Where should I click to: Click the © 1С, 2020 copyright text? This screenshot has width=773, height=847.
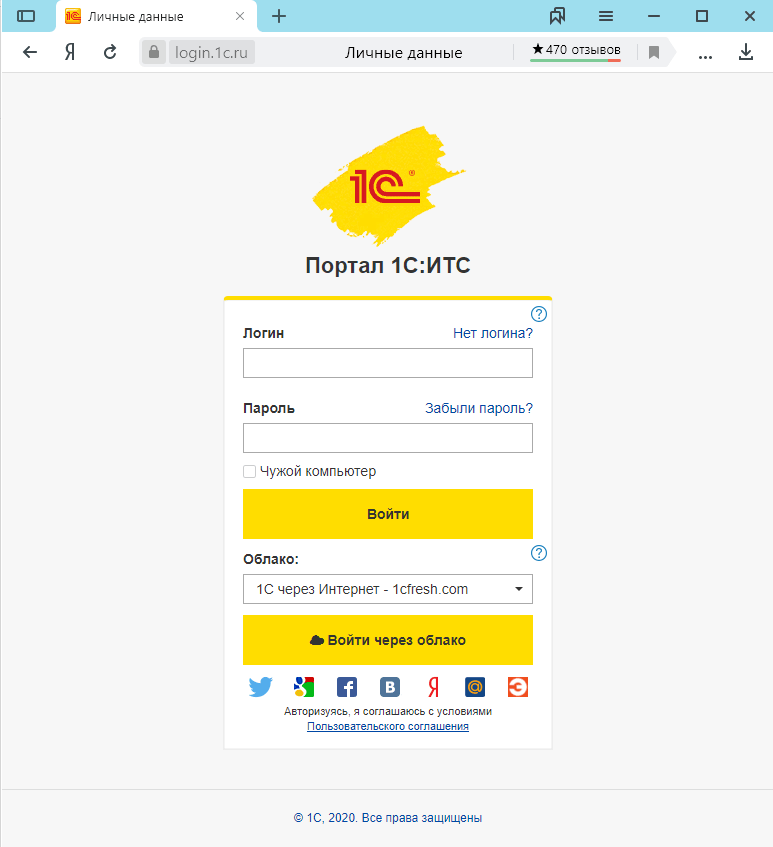point(388,818)
